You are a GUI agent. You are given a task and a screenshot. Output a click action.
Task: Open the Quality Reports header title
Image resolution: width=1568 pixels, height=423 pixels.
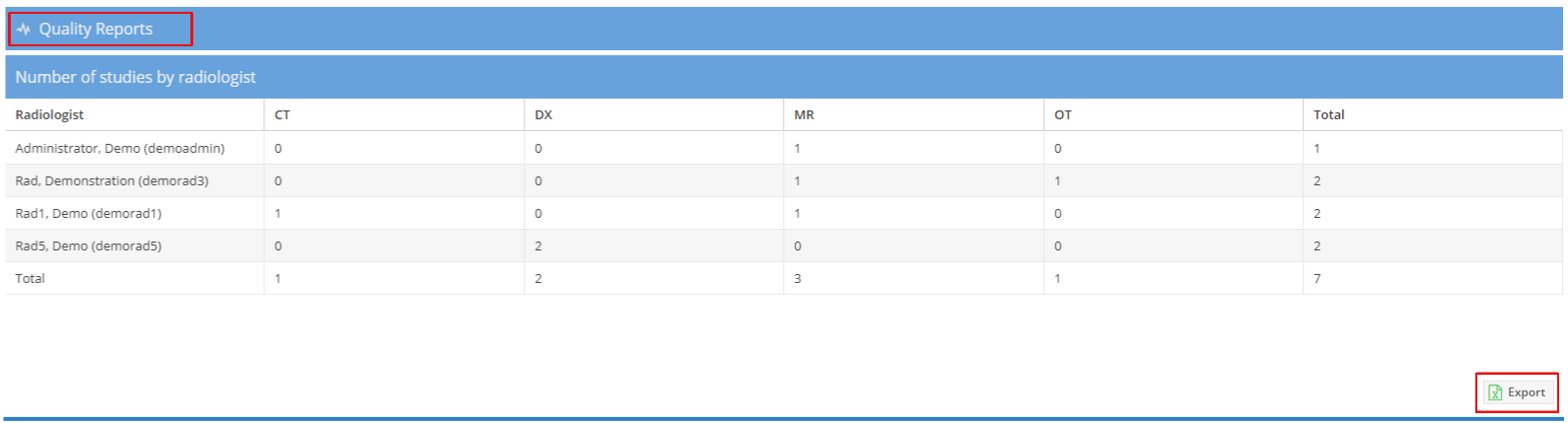click(x=96, y=30)
